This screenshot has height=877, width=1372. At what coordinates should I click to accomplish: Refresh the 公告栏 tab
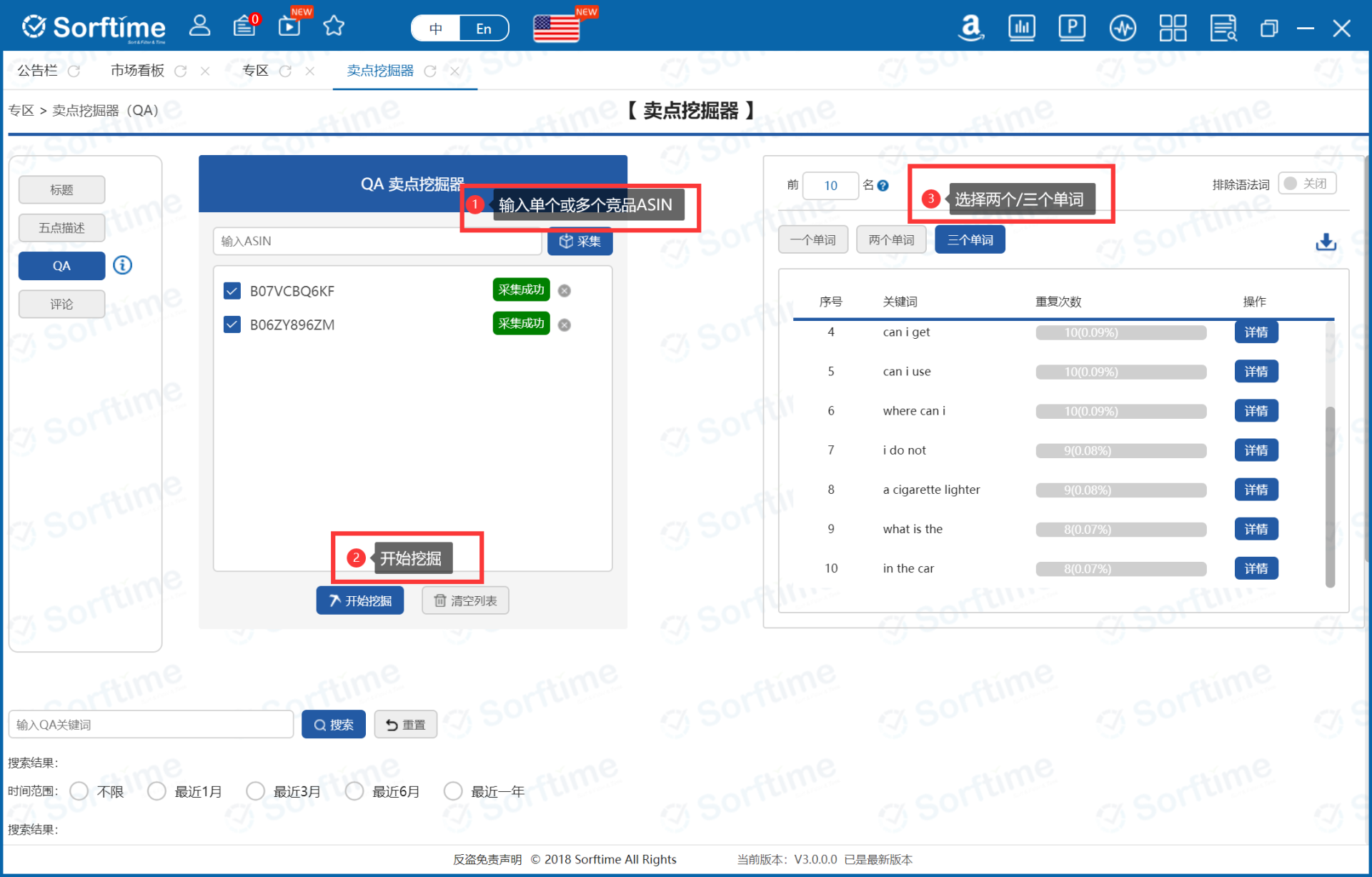click(74, 71)
